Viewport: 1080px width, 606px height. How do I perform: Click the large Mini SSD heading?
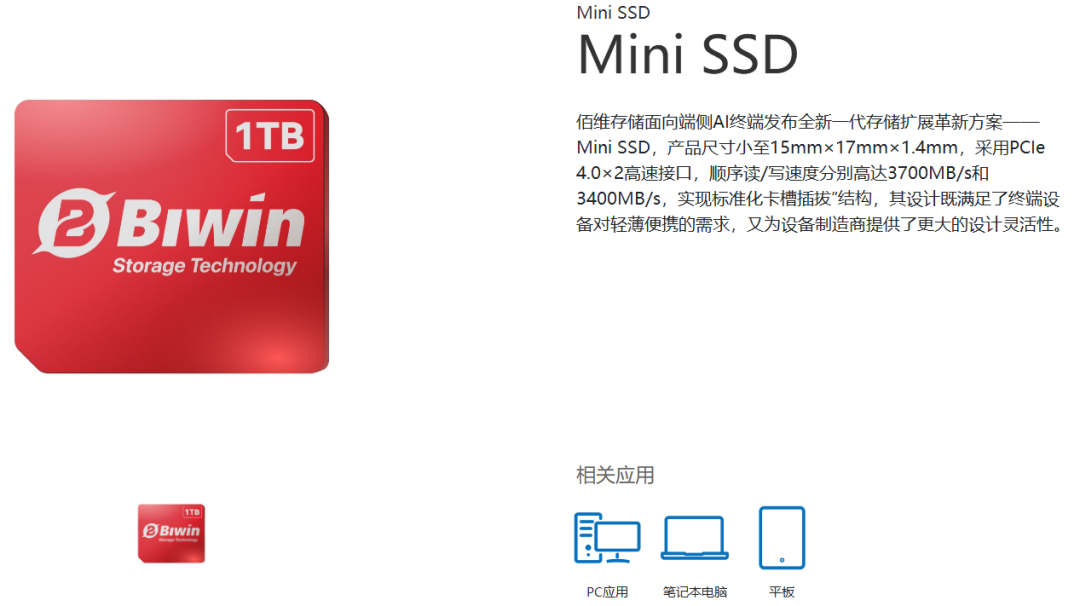(x=687, y=54)
